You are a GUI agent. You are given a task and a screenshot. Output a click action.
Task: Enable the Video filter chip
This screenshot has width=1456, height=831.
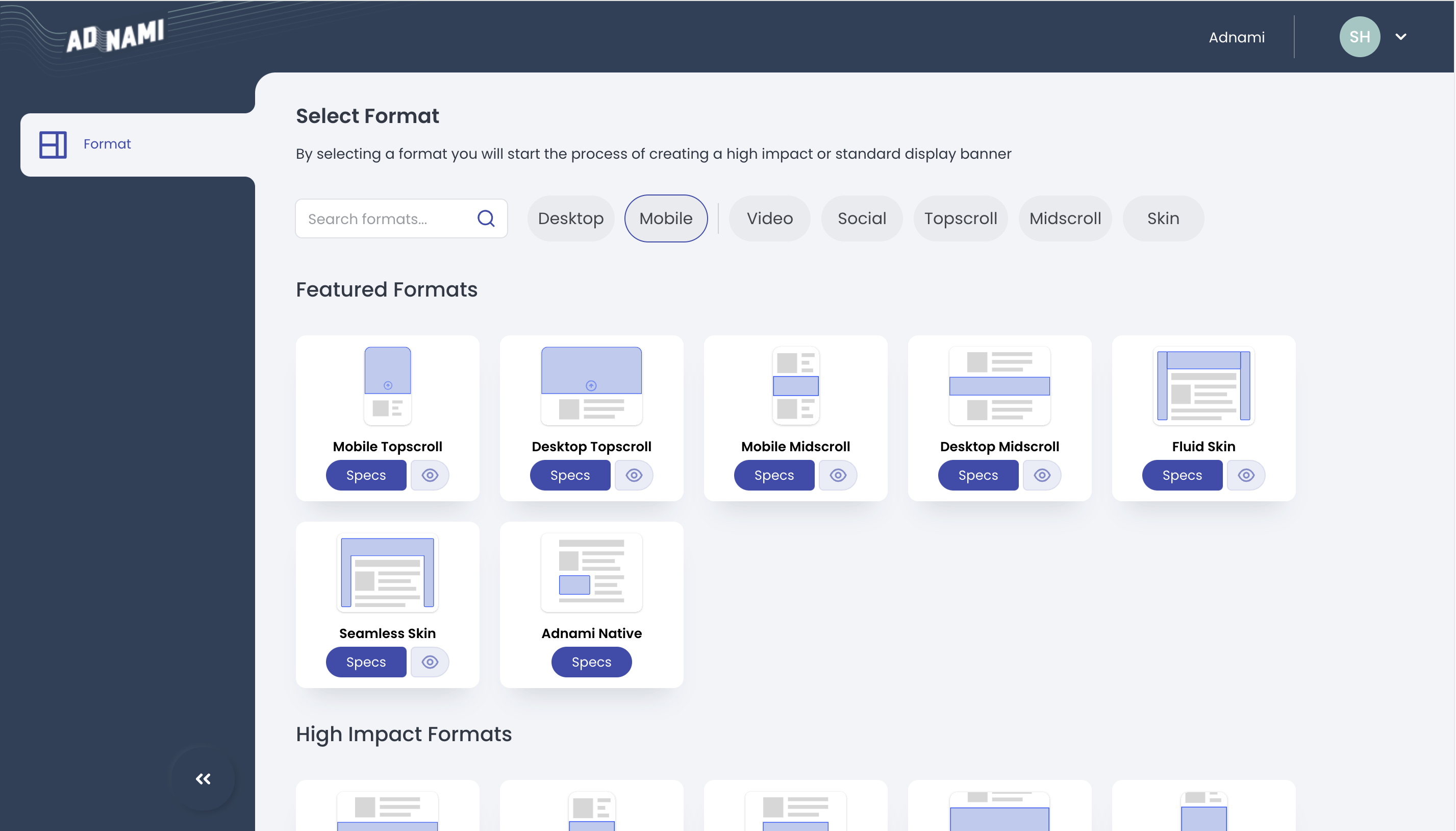[x=769, y=218]
